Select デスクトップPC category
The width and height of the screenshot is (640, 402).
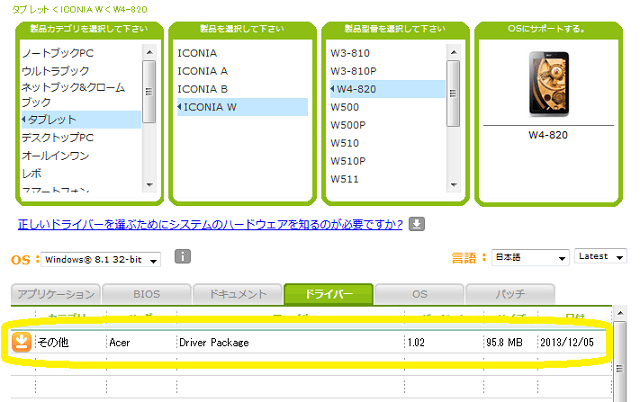[58, 138]
